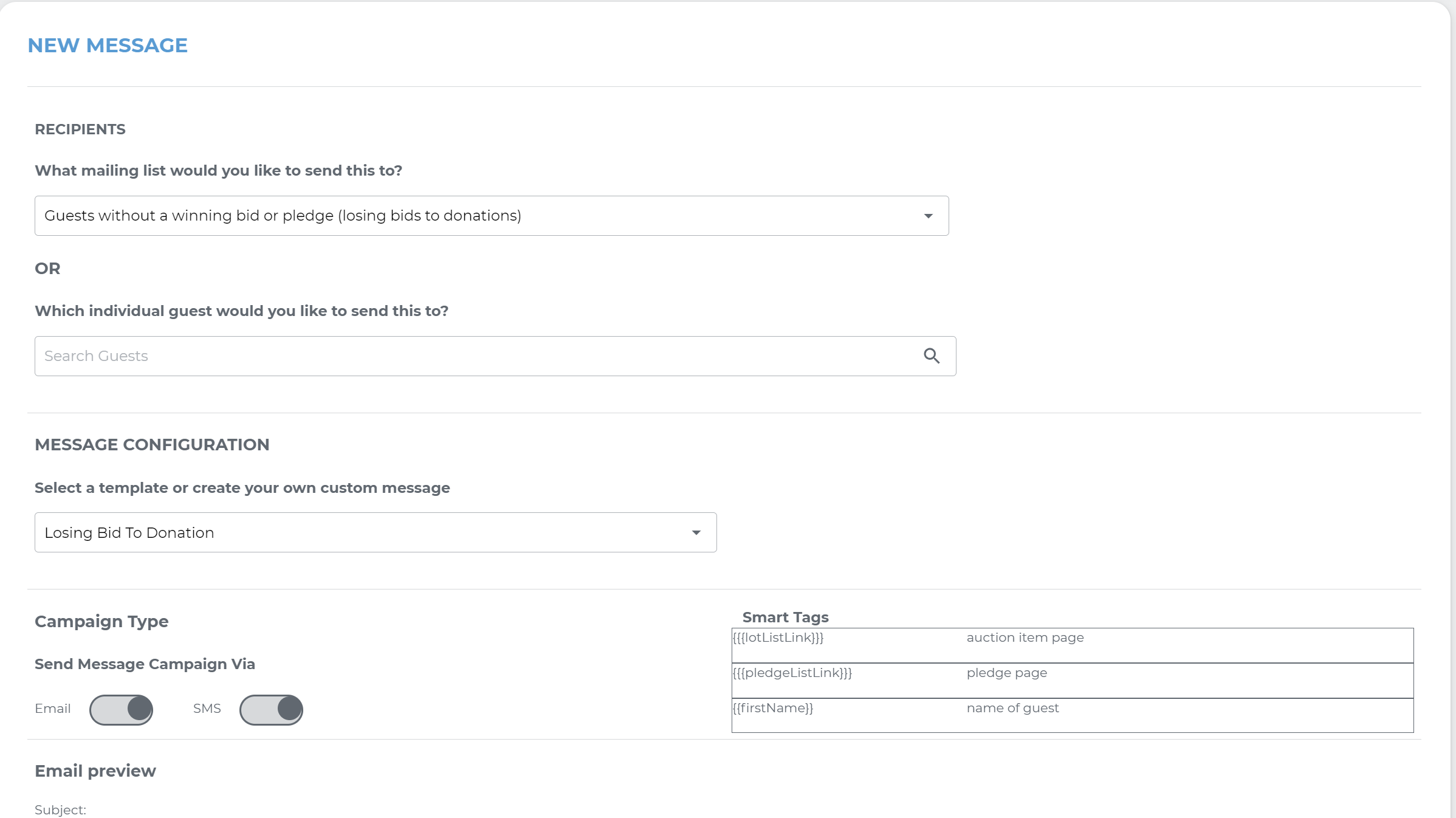Open the mailing list dropdown arrow
The width and height of the screenshot is (1456, 818).
tap(928, 216)
